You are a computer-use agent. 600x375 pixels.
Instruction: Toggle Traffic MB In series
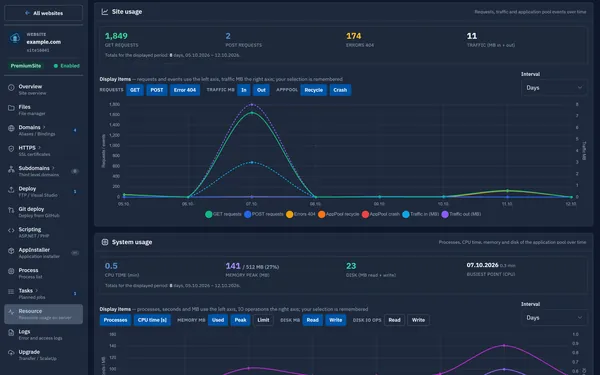point(244,90)
